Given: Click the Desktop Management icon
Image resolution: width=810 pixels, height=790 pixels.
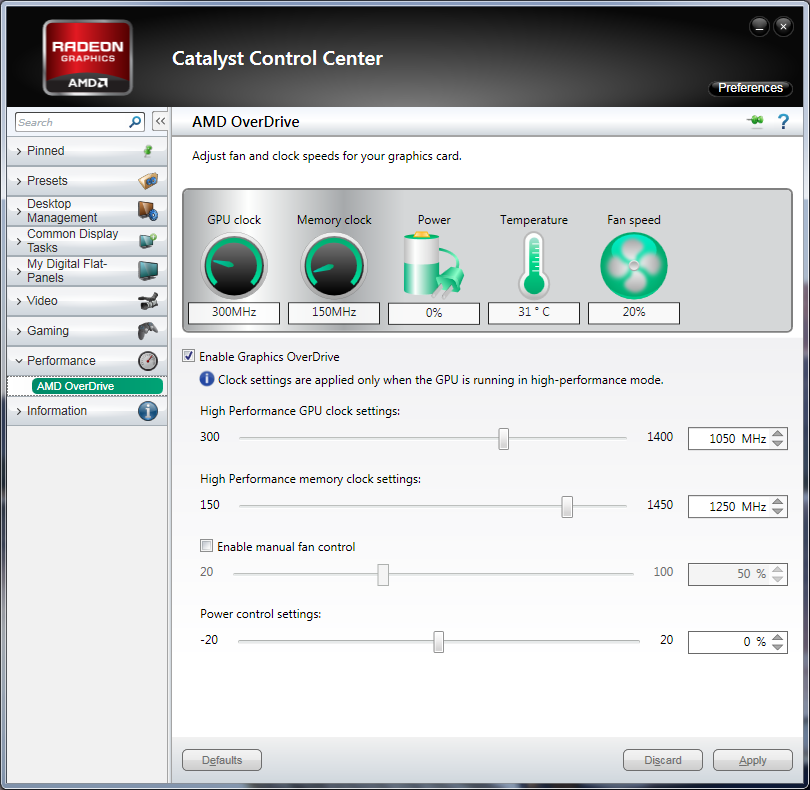Looking at the screenshot, I should pos(148,211).
